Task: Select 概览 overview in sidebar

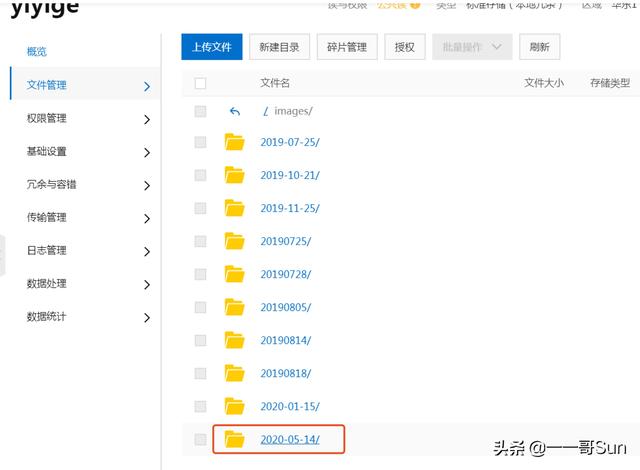Action: coord(37,52)
